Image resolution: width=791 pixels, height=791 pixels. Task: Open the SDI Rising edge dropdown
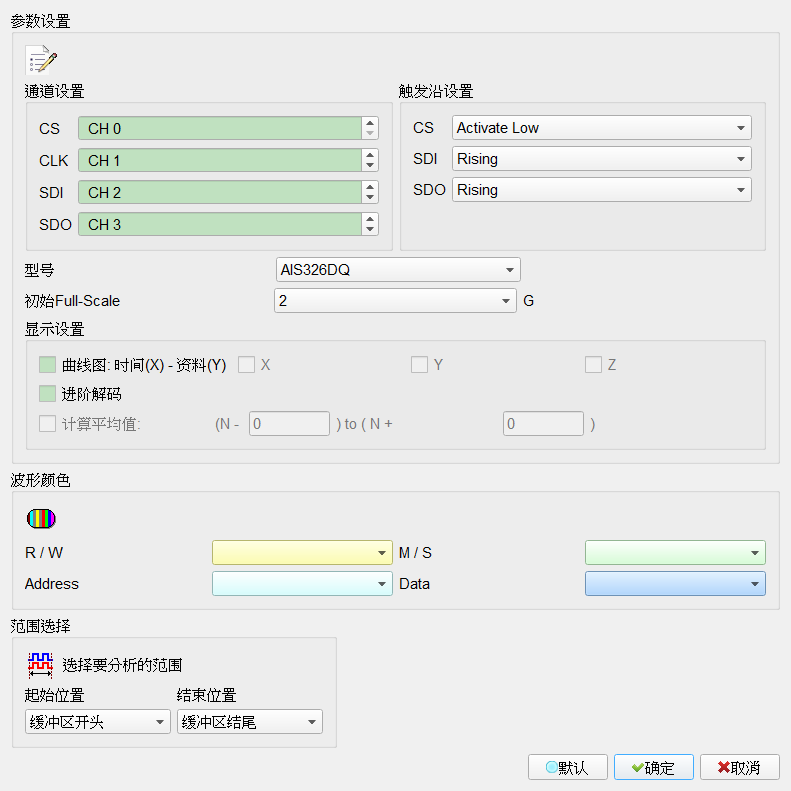601,159
